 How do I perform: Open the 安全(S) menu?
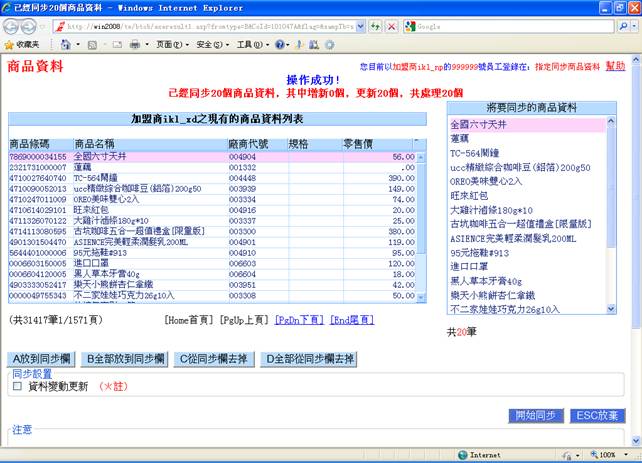click(x=210, y=45)
